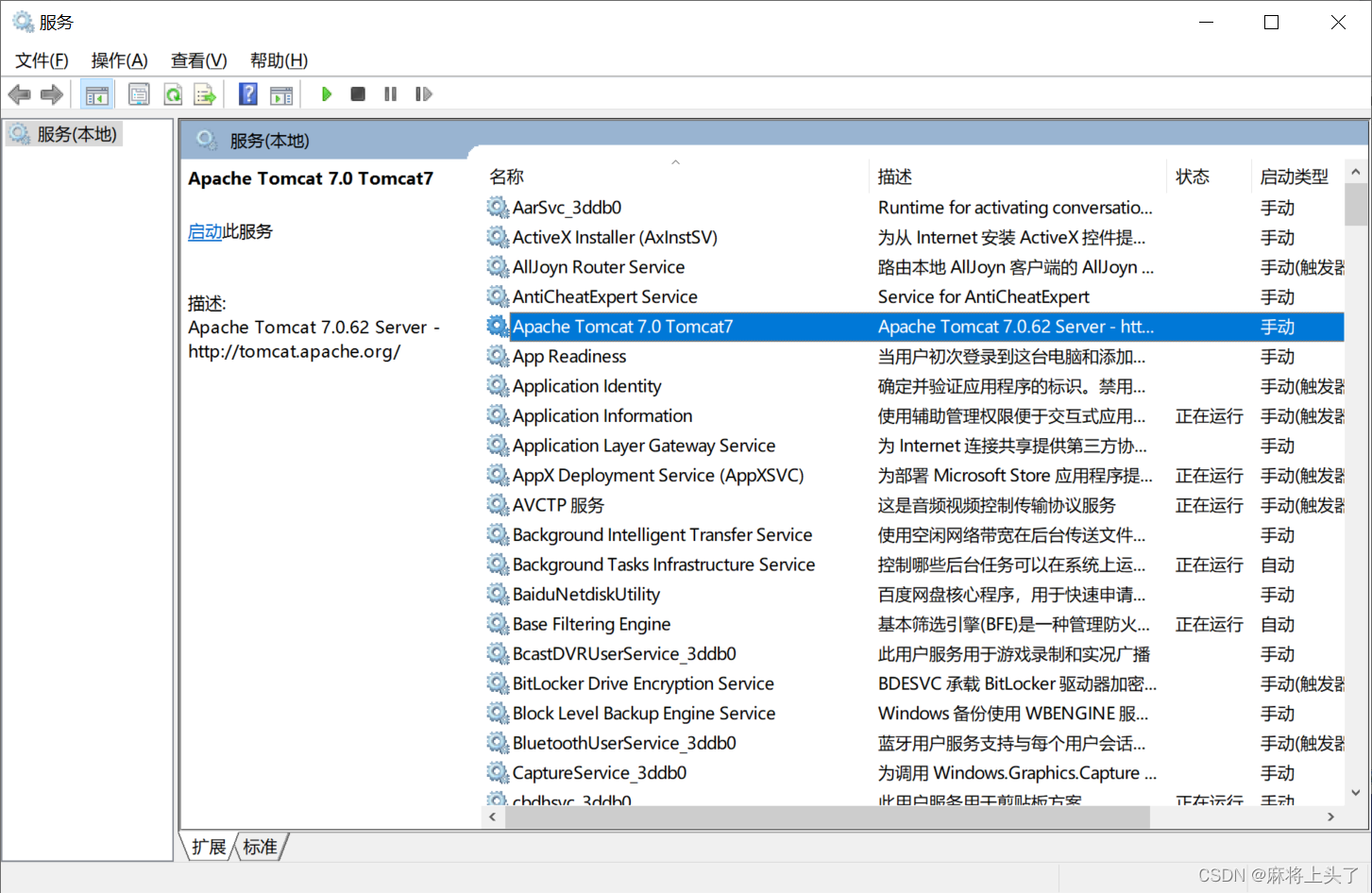Click the gear icon beside Apache Tomcat 7.0 Tomcat7
The width and height of the screenshot is (1372, 893).
[x=498, y=326]
